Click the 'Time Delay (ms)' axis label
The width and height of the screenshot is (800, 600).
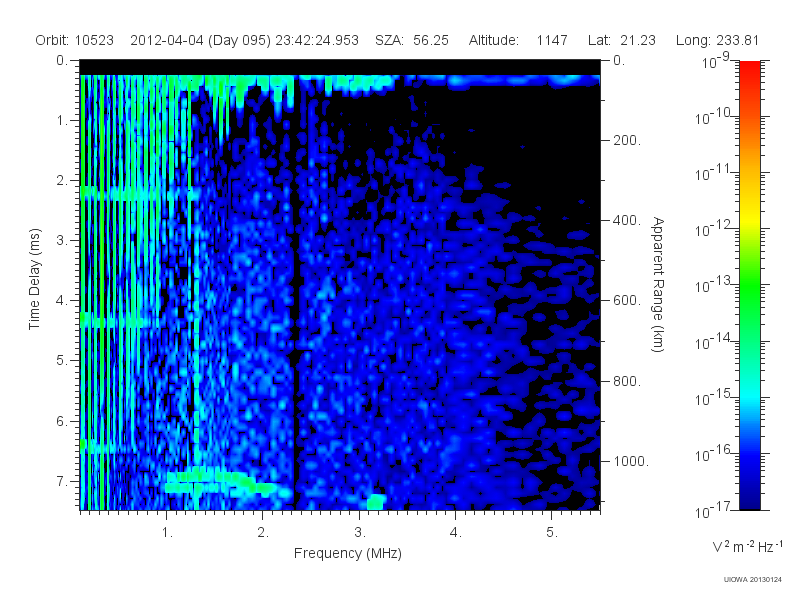click(34, 279)
